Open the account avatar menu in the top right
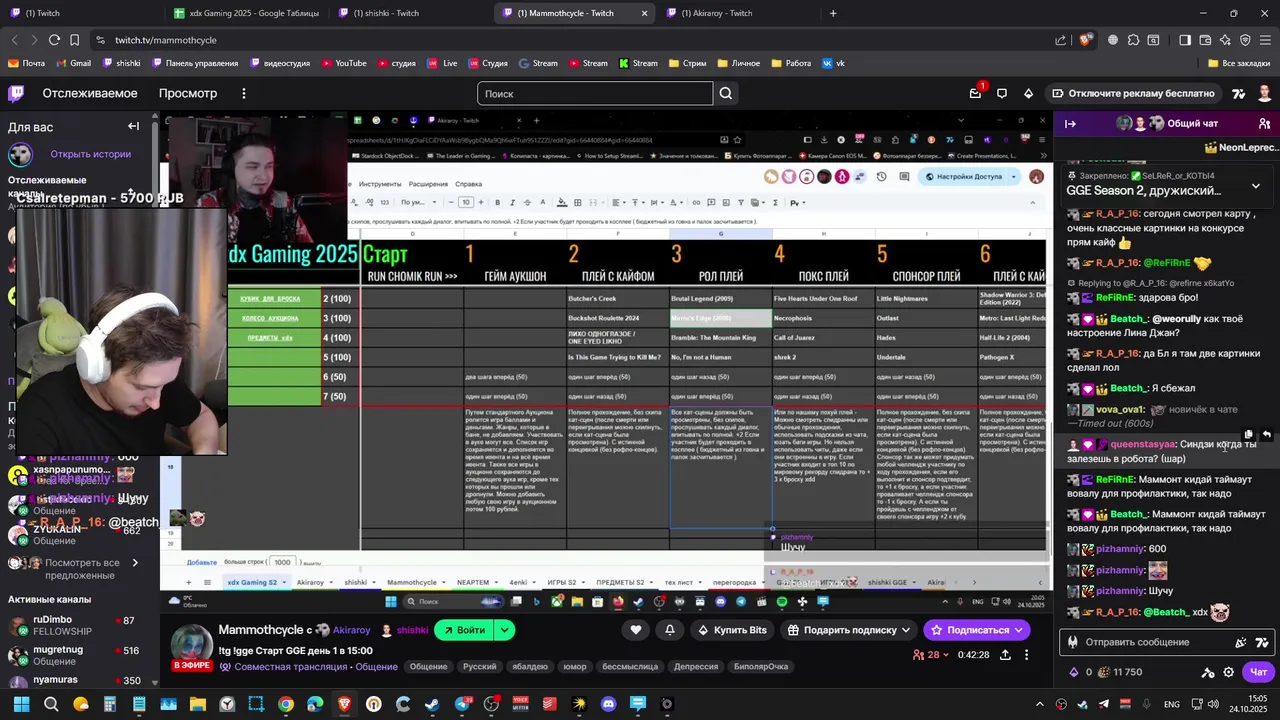Screen dimensions: 1280x720 coord(1265,93)
